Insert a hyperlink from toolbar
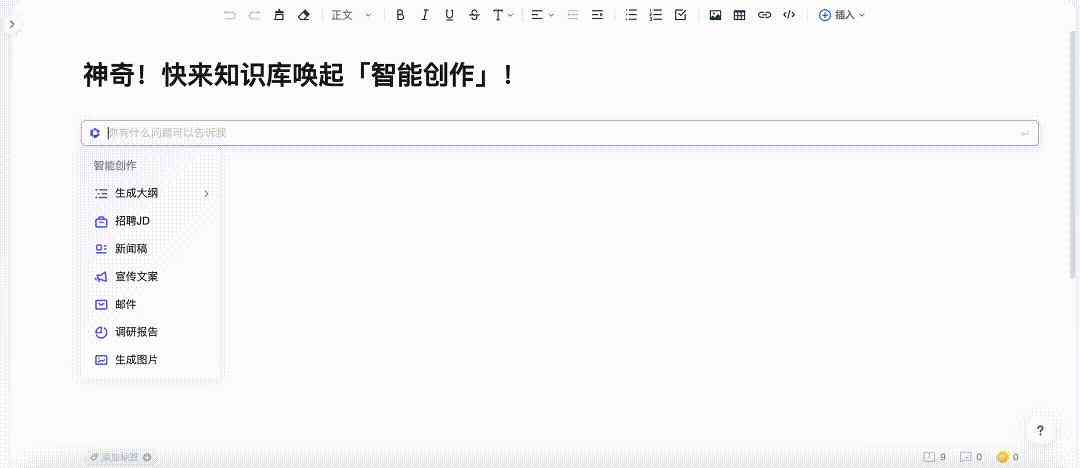The width and height of the screenshot is (1080, 468). click(x=764, y=14)
